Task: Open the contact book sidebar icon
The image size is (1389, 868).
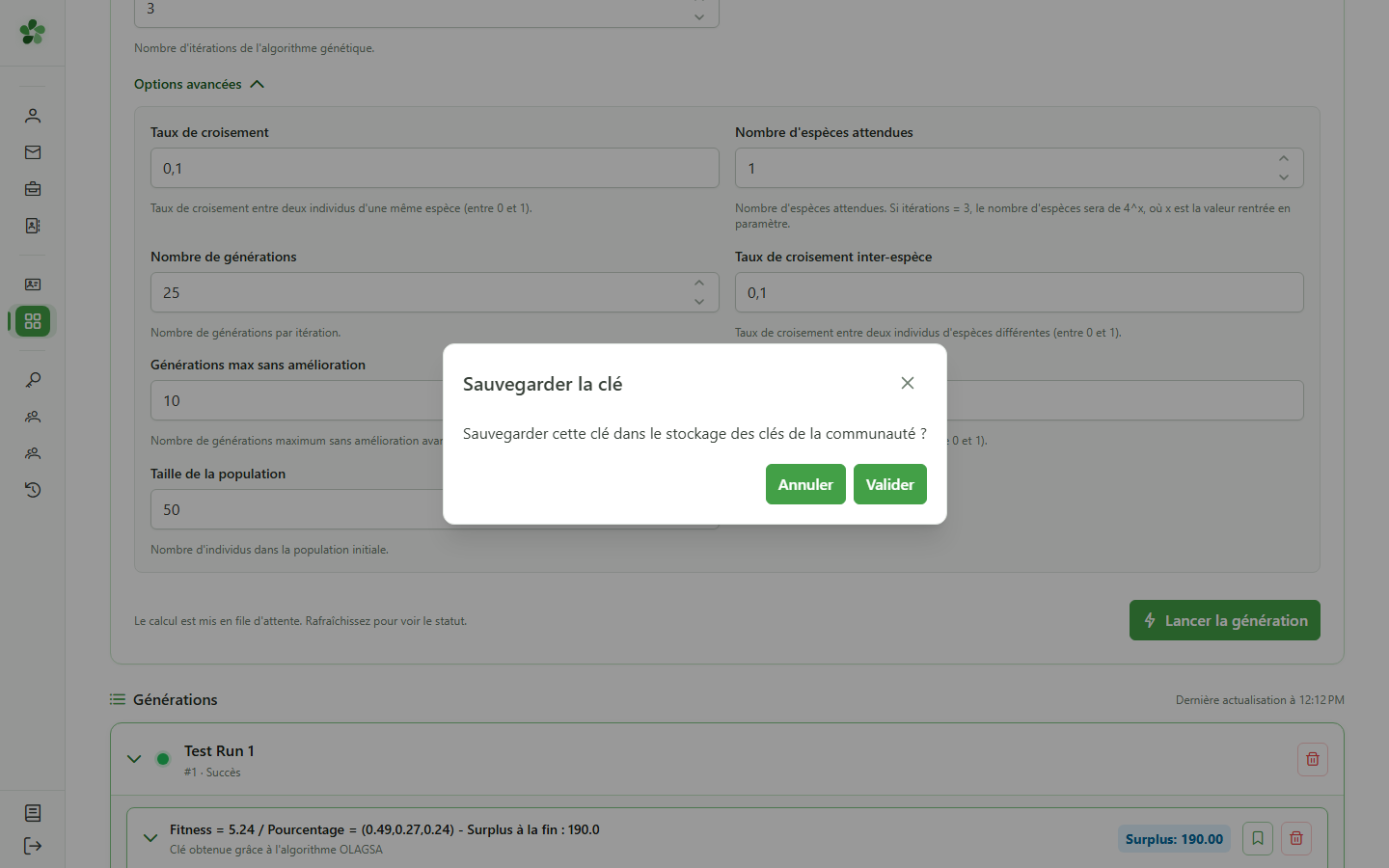Action: [x=33, y=226]
